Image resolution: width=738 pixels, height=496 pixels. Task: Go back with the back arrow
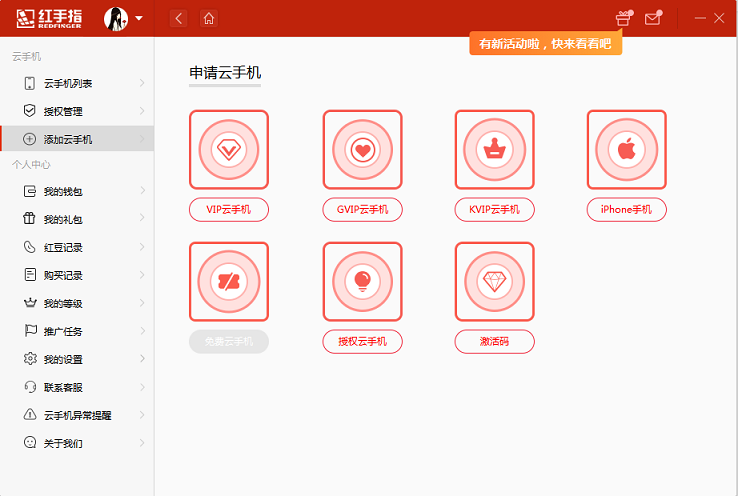click(x=178, y=18)
